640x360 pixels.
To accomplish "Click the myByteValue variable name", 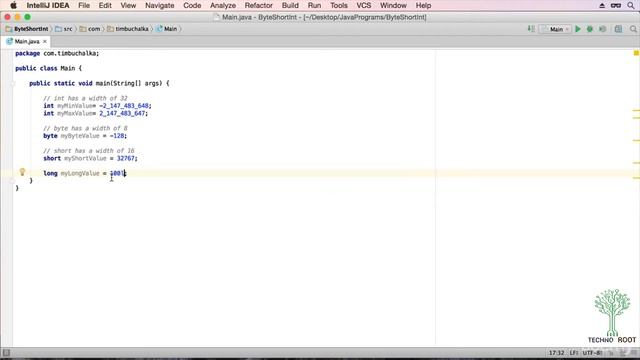I will click(80, 136).
